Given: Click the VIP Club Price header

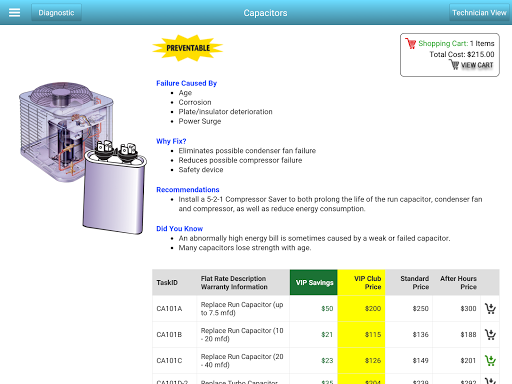Looking at the screenshot, I should [x=361, y=282].
